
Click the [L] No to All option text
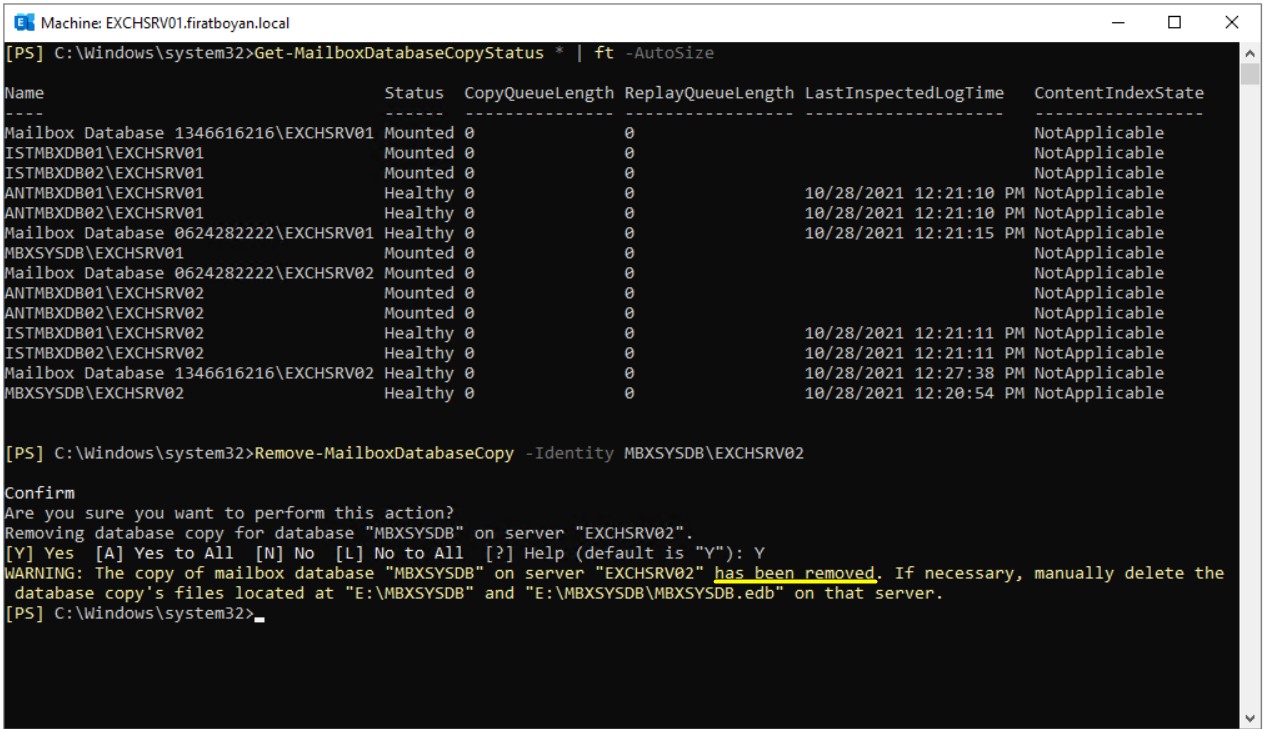(x=399, y=553)
